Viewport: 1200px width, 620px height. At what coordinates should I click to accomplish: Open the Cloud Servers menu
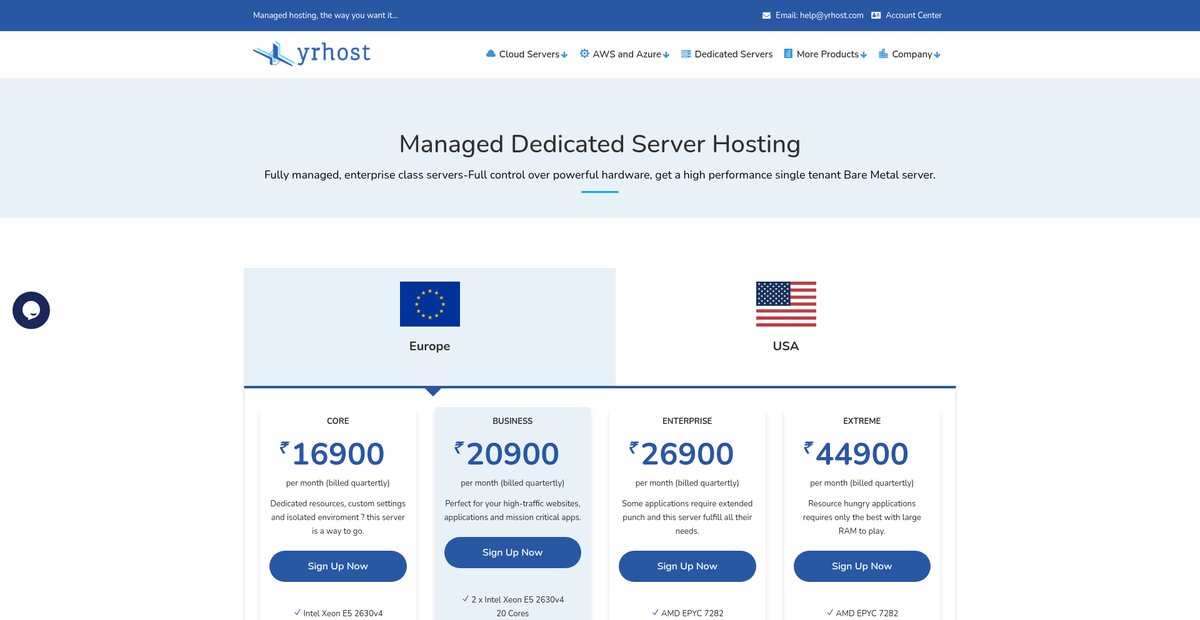click(527, 54)
